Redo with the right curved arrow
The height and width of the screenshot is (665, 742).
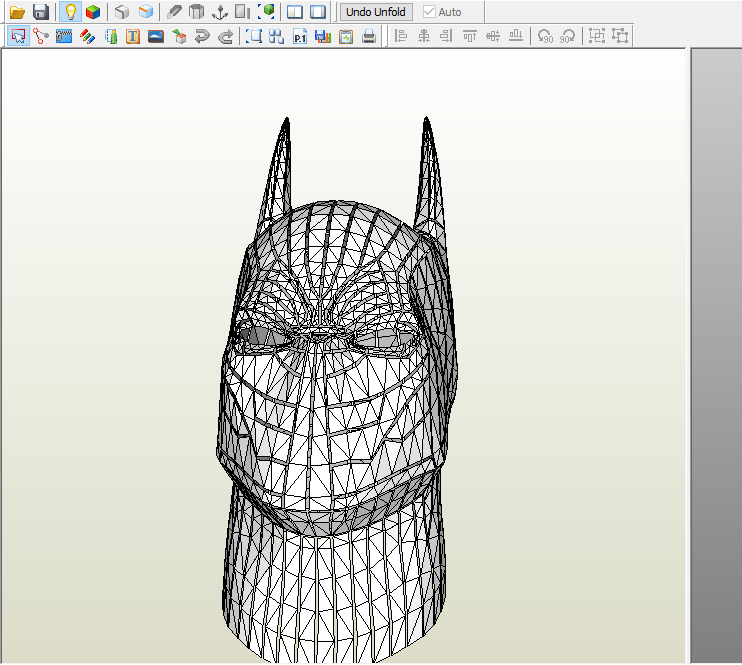click(x=225, y=36)
